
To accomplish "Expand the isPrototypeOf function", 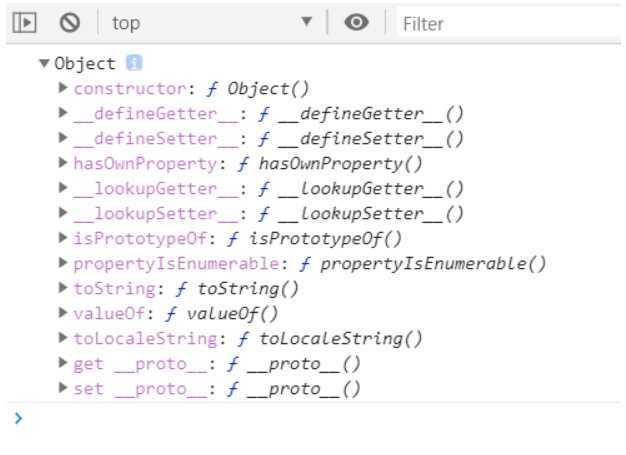I will point(64,239).
